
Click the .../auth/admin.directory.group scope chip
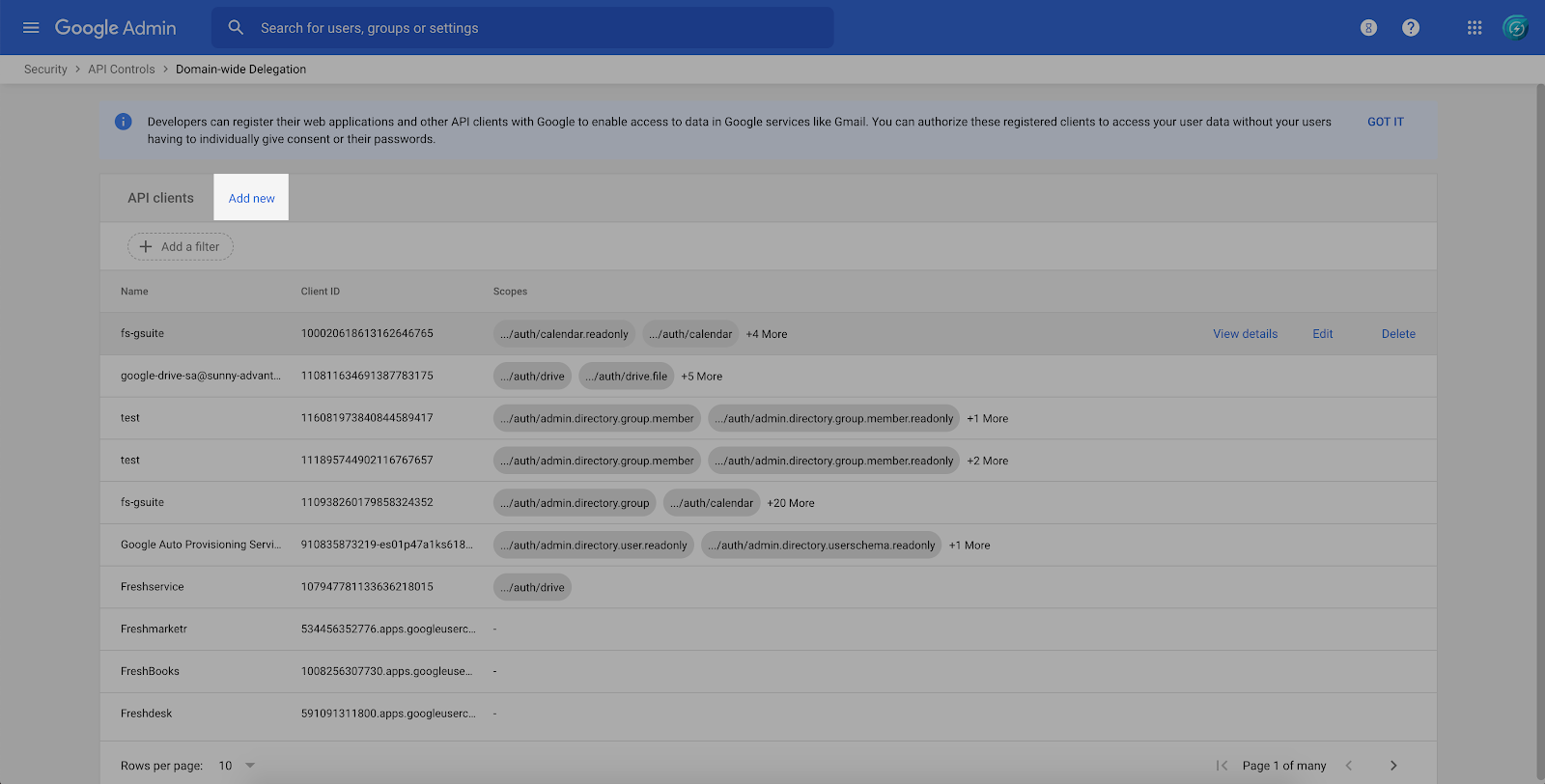575,503
